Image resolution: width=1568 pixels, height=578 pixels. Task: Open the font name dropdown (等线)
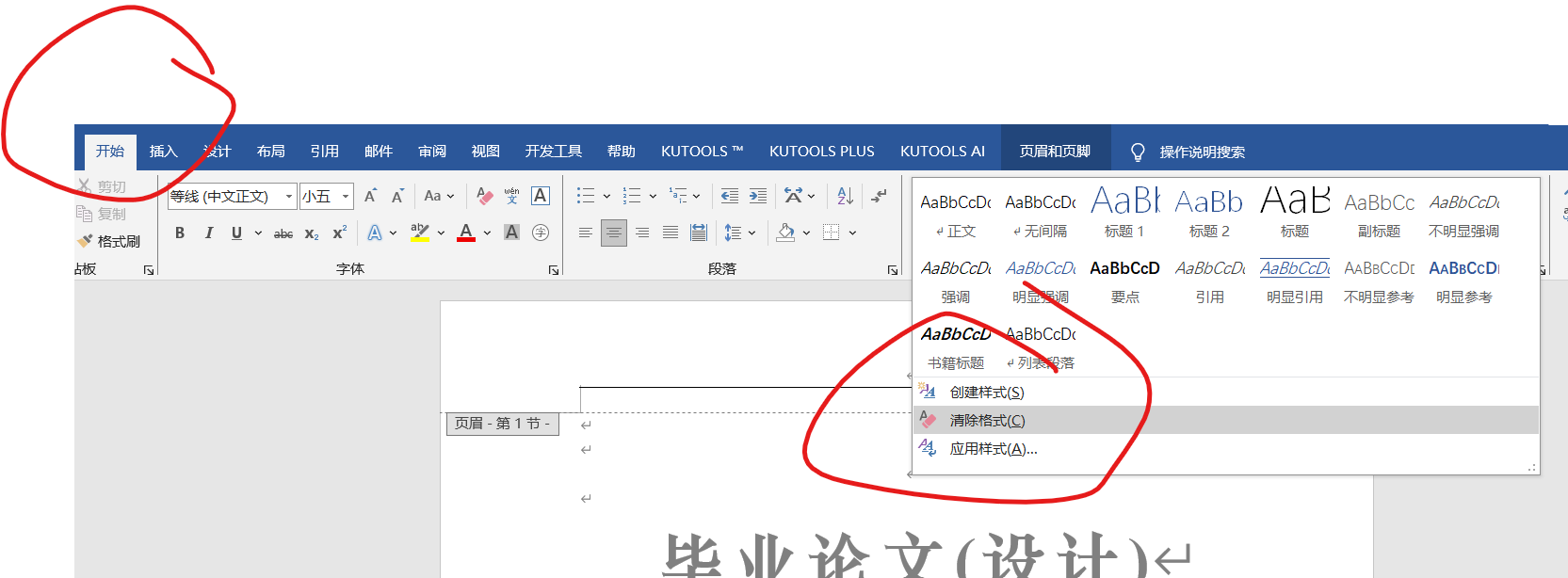[289, 196]
